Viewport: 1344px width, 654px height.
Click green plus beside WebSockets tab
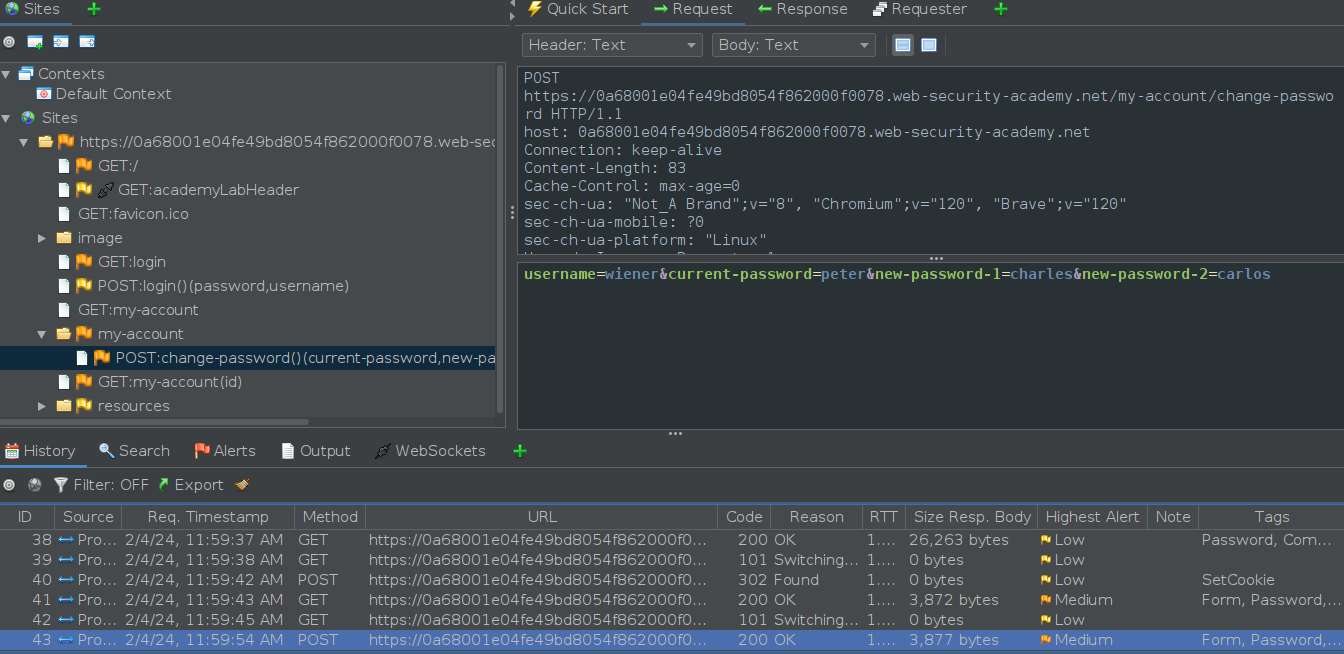point(519,451)
